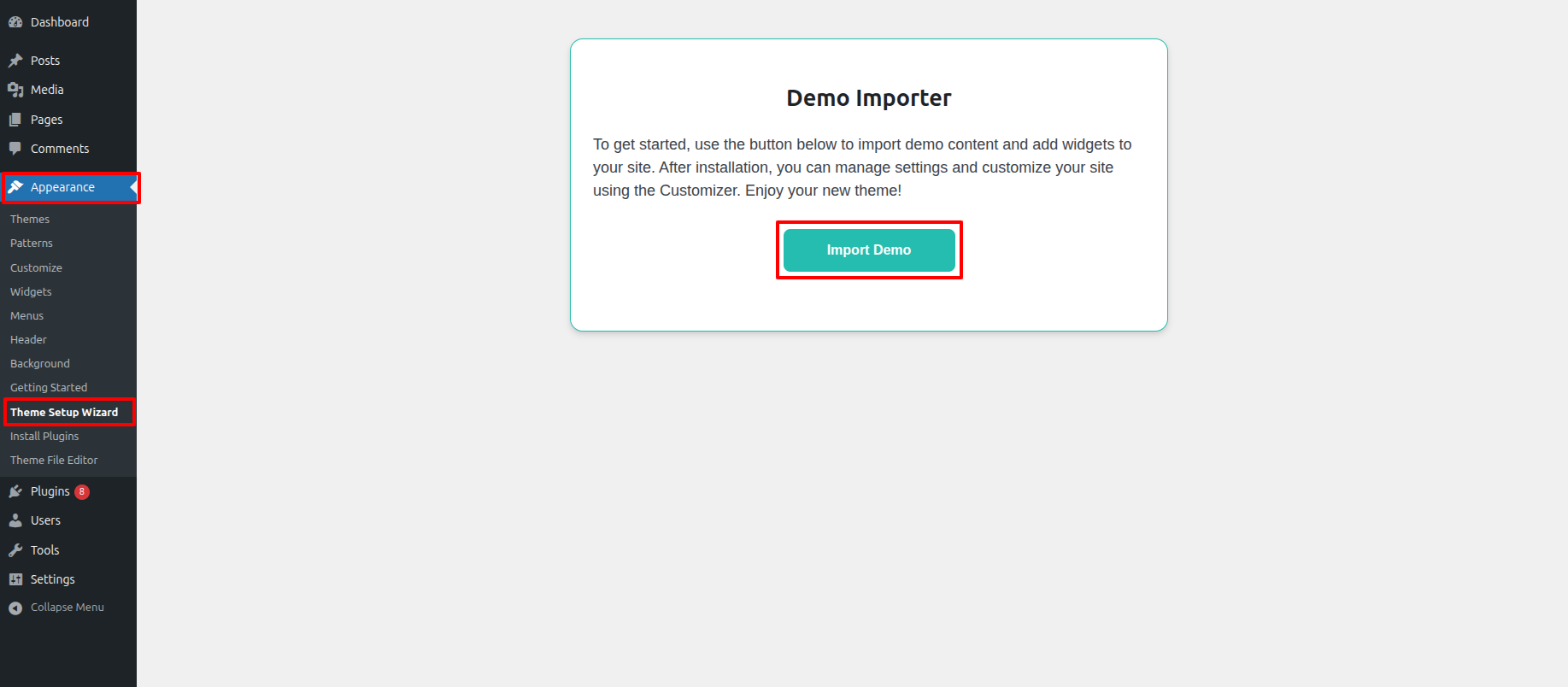Go to Theme Setup Wizard
Viewport: 1568px width, 687px height.
[x=64, y=413]
